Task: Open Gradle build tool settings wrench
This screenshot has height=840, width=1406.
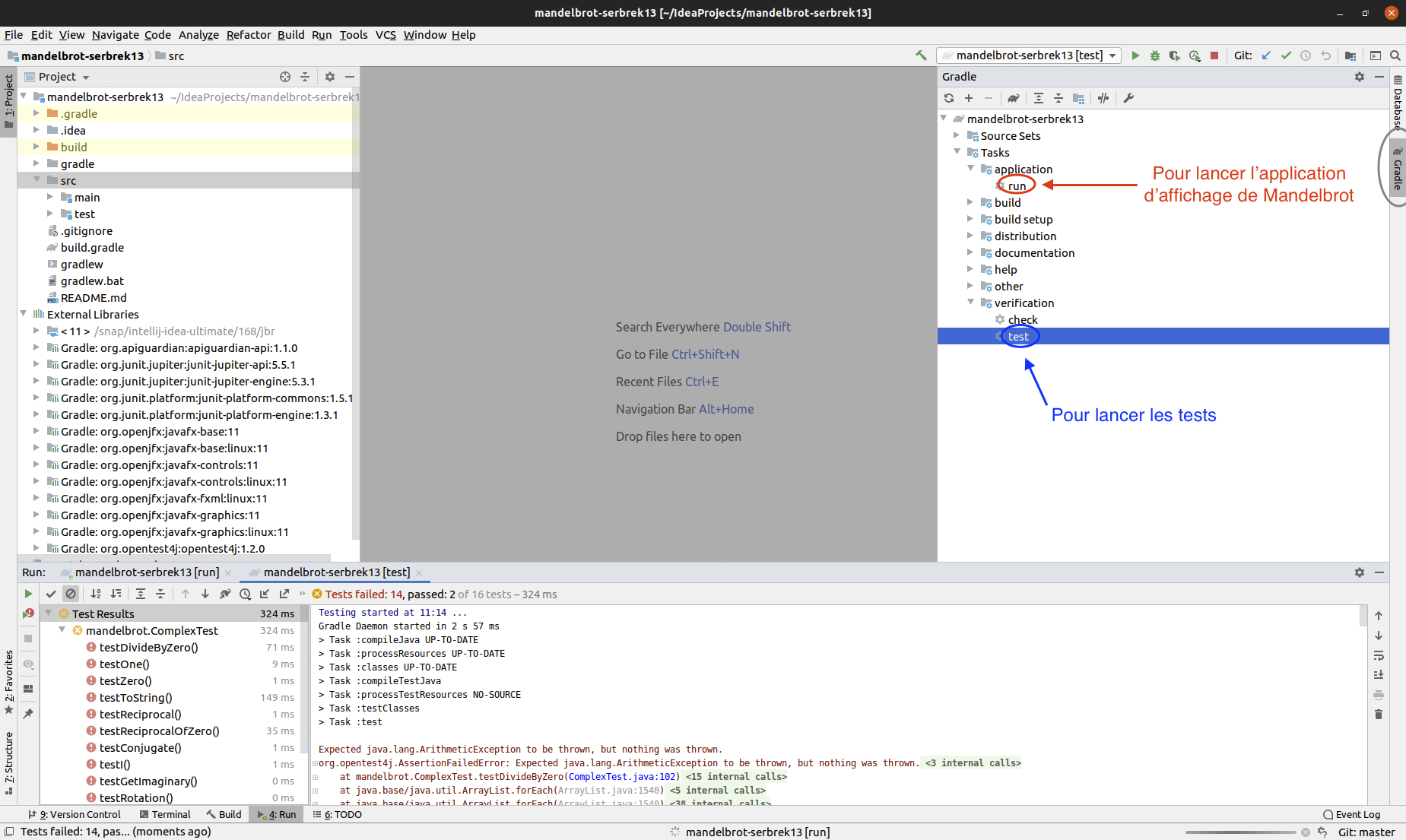Action: 1128,98
